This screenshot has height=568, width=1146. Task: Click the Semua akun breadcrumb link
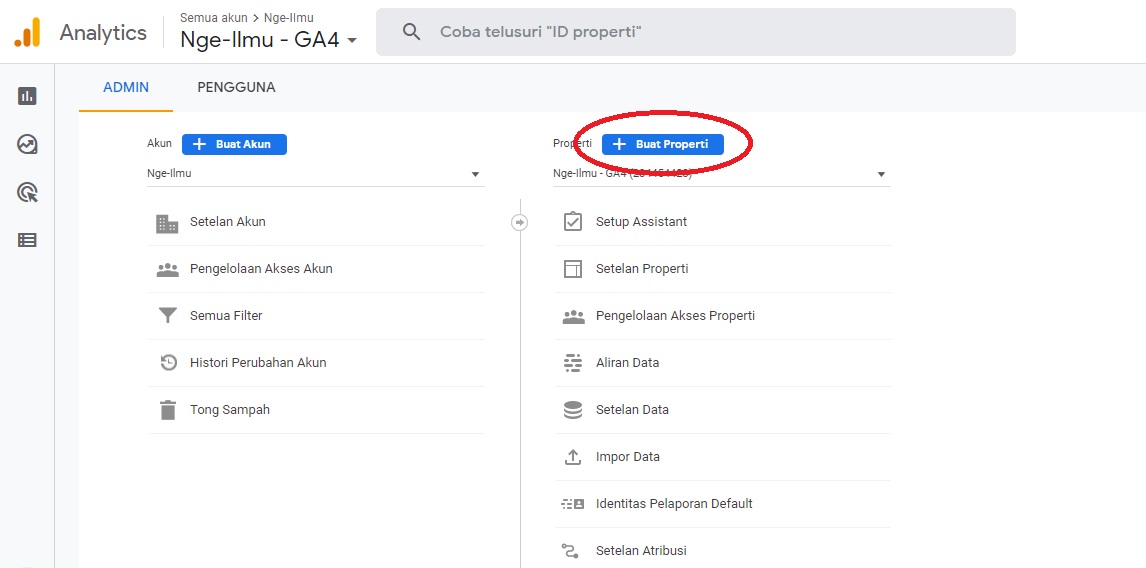tap(213, 18)
